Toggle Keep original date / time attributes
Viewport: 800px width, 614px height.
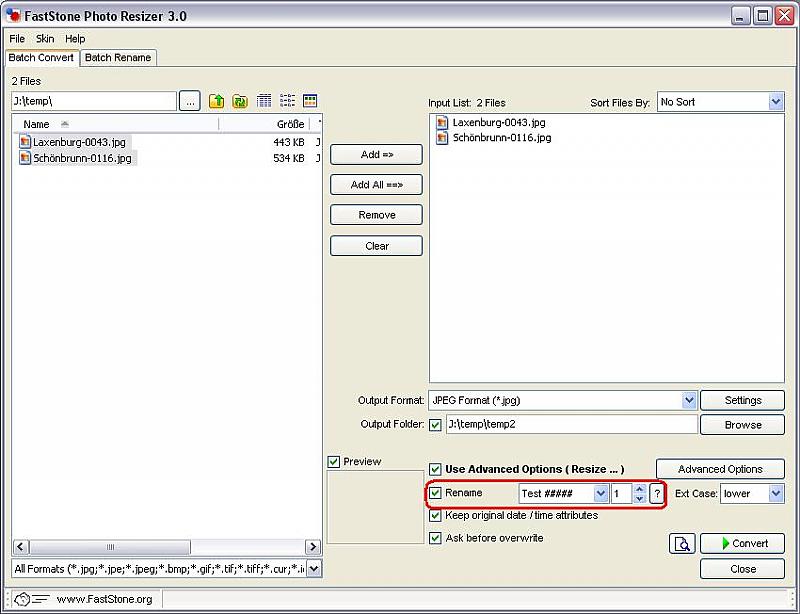point(436,516)
